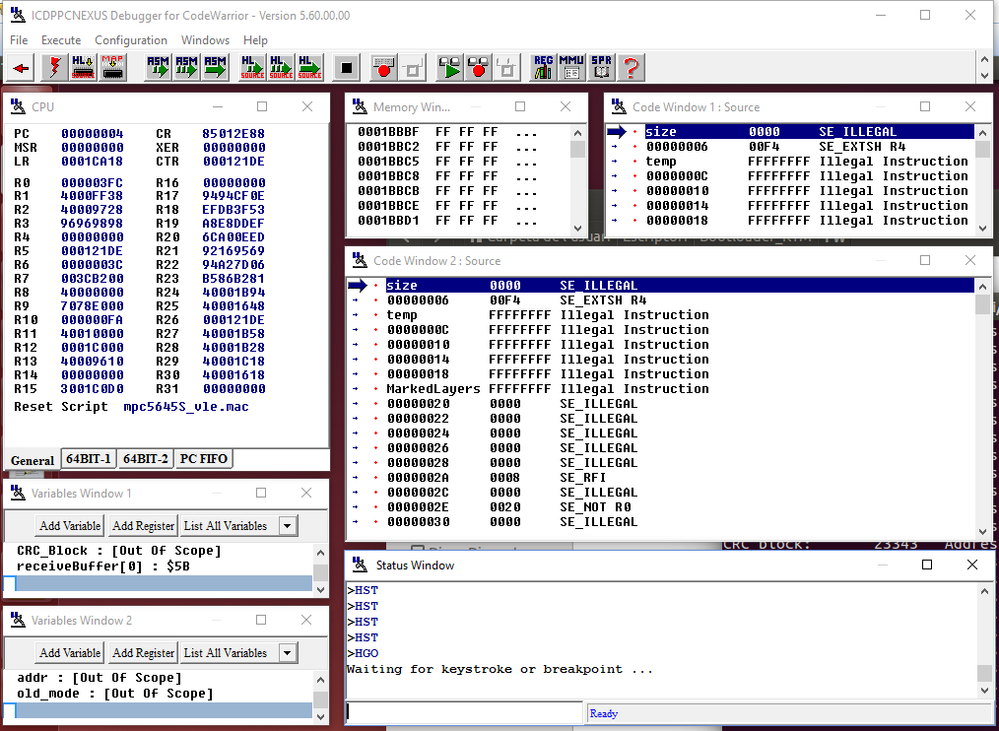
Task: Click Add Variable in Variables Window 1
Action: click(70, 526)
